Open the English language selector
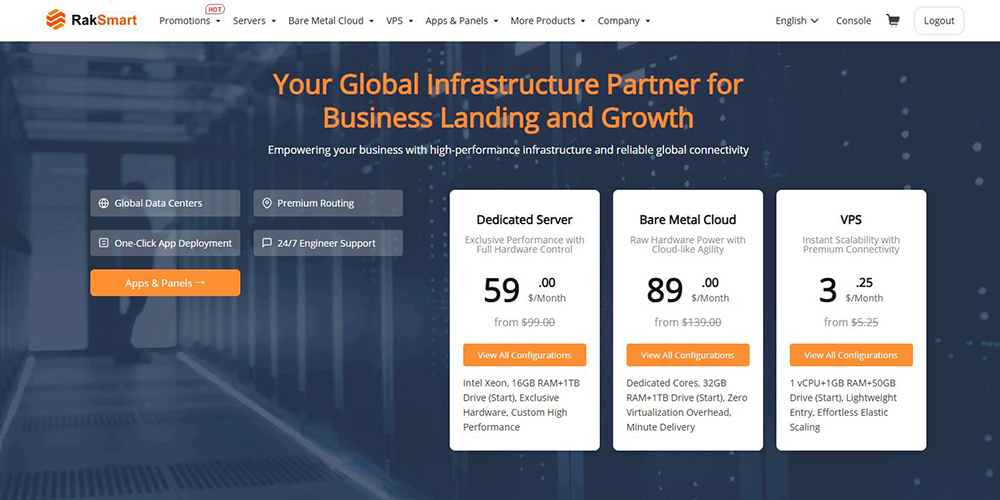Screen dimensions: 1000x500 click(796, 21)
